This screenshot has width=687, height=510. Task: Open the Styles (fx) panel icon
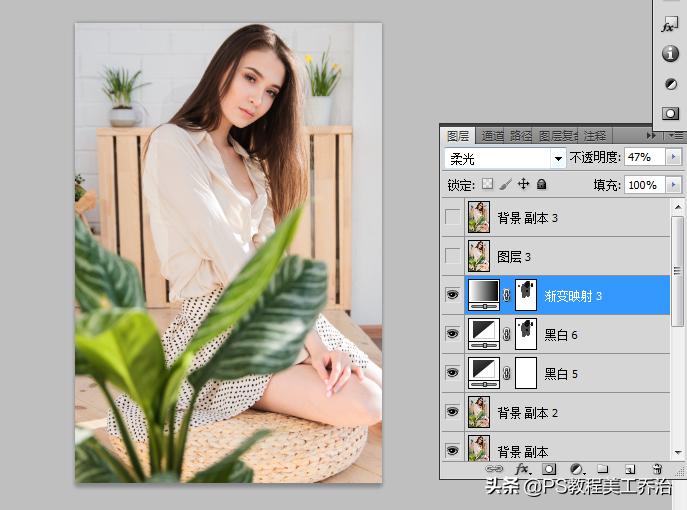click(x=669, y=24)
